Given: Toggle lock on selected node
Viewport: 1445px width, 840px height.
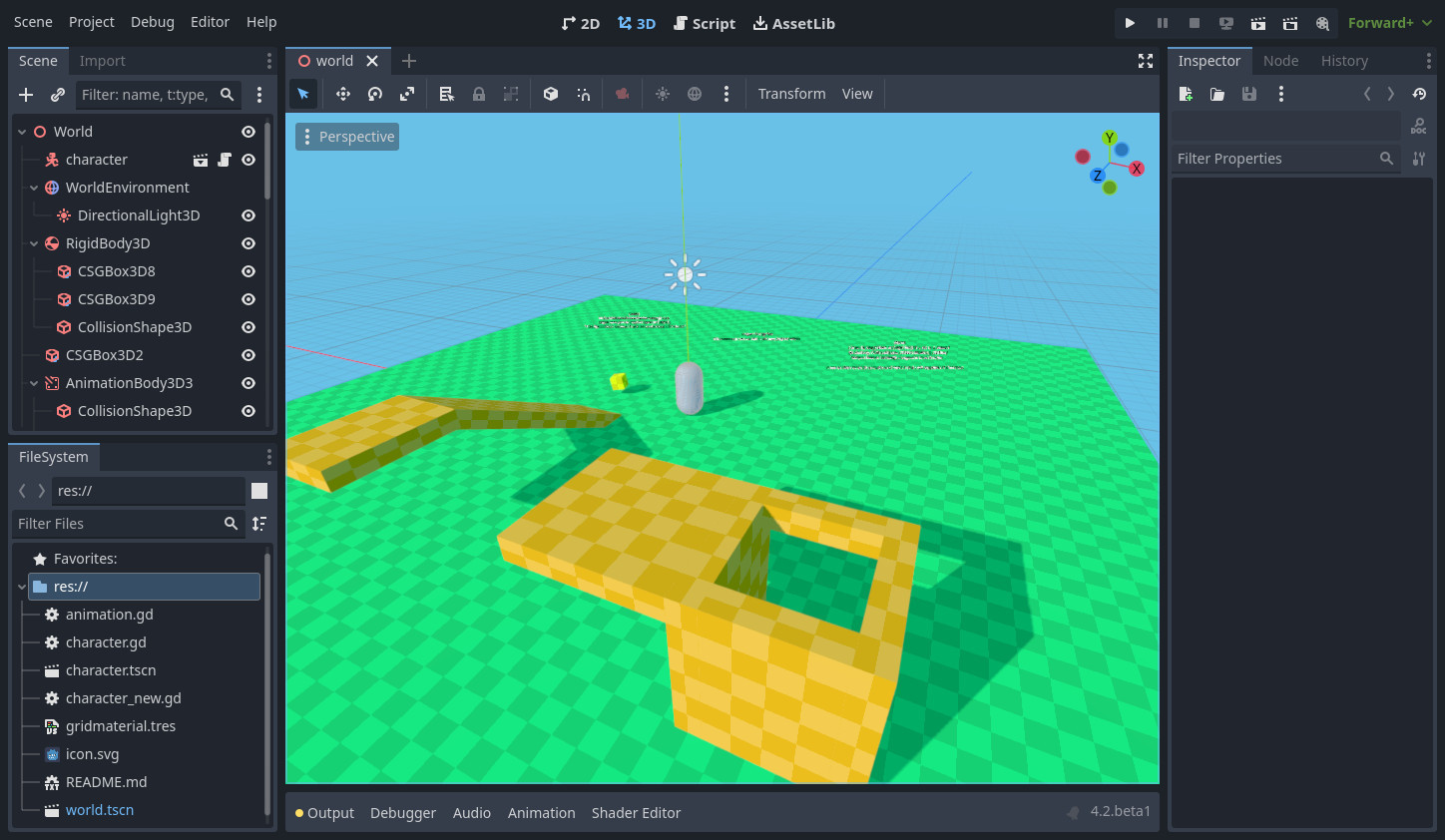Looking at the screenshot, I should (479, 94).
